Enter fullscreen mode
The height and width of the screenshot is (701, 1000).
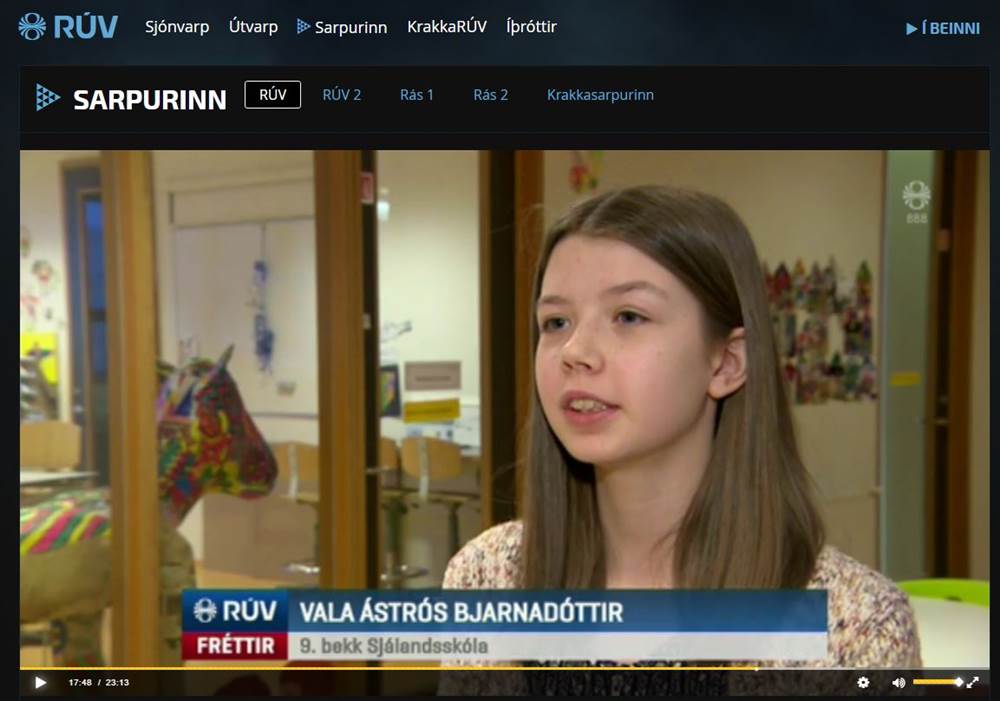pos(972,682)
